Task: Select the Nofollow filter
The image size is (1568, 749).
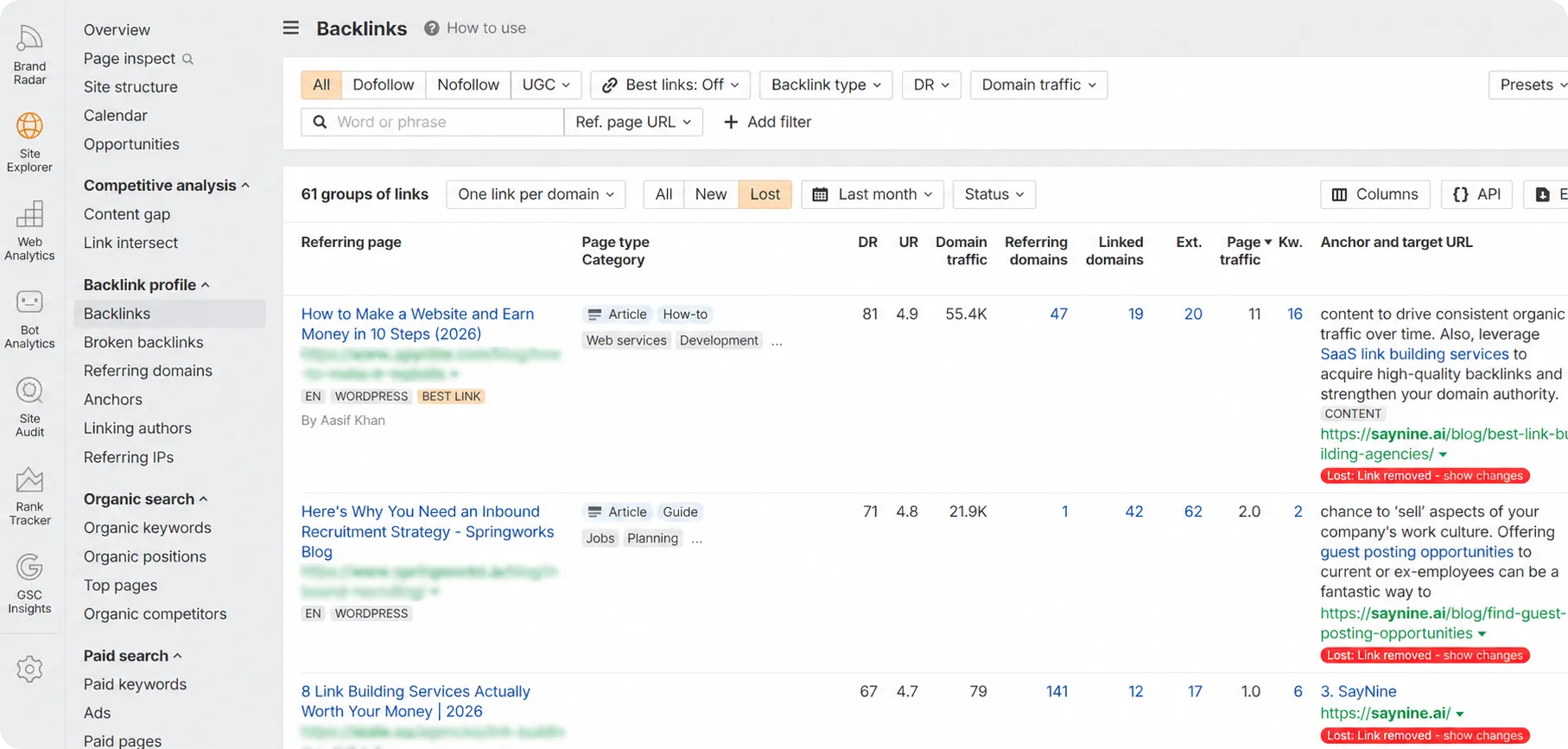Action: pos(468,85)
